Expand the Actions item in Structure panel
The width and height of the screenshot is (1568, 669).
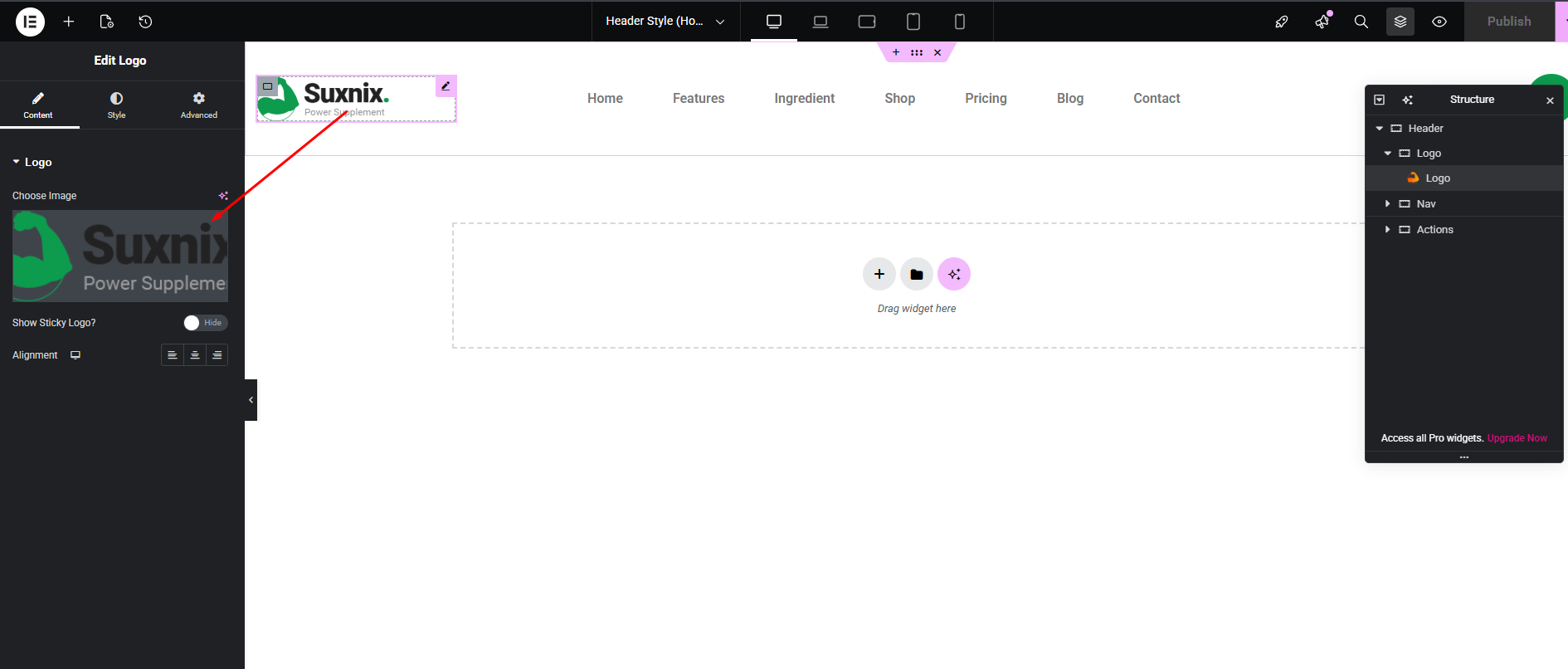(1387, 230)
